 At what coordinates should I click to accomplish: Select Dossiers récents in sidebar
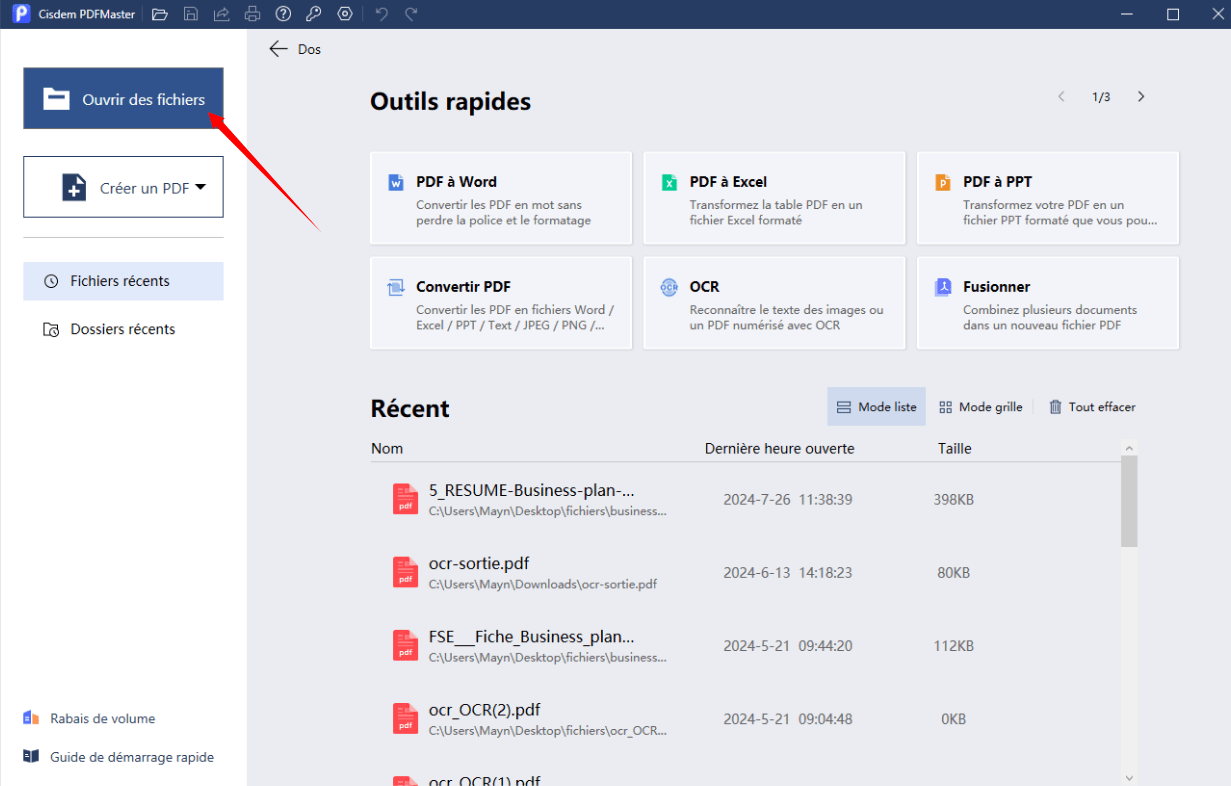pos(123,329)
